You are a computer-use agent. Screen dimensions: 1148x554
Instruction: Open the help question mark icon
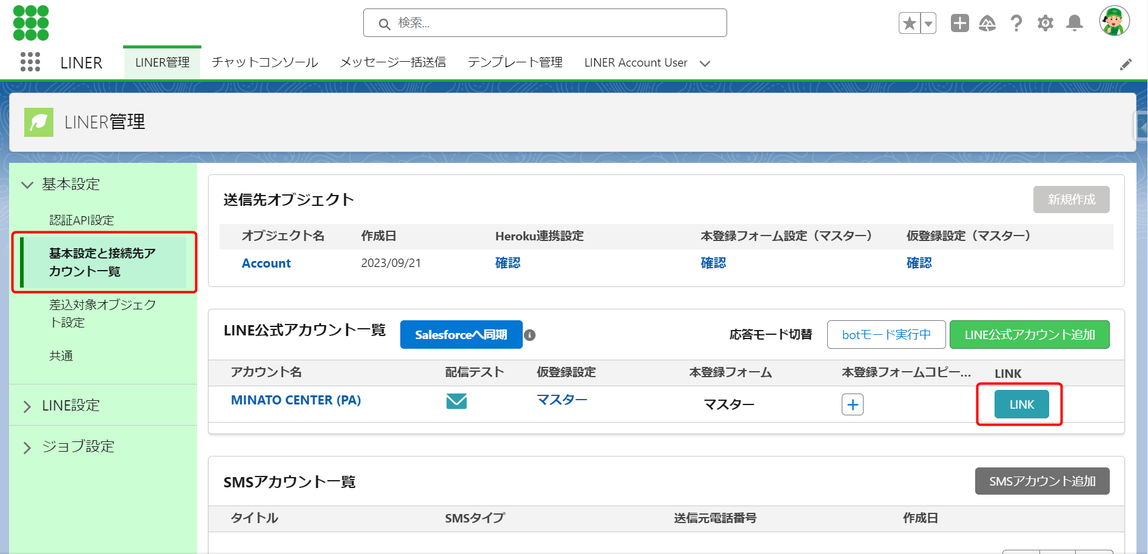(x=1016, y=23)
